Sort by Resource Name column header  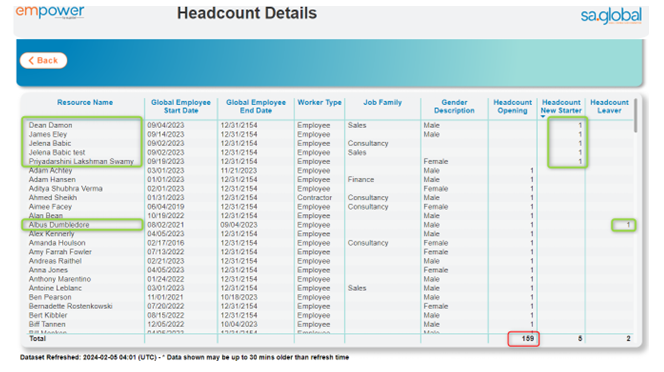pos(85,103)
